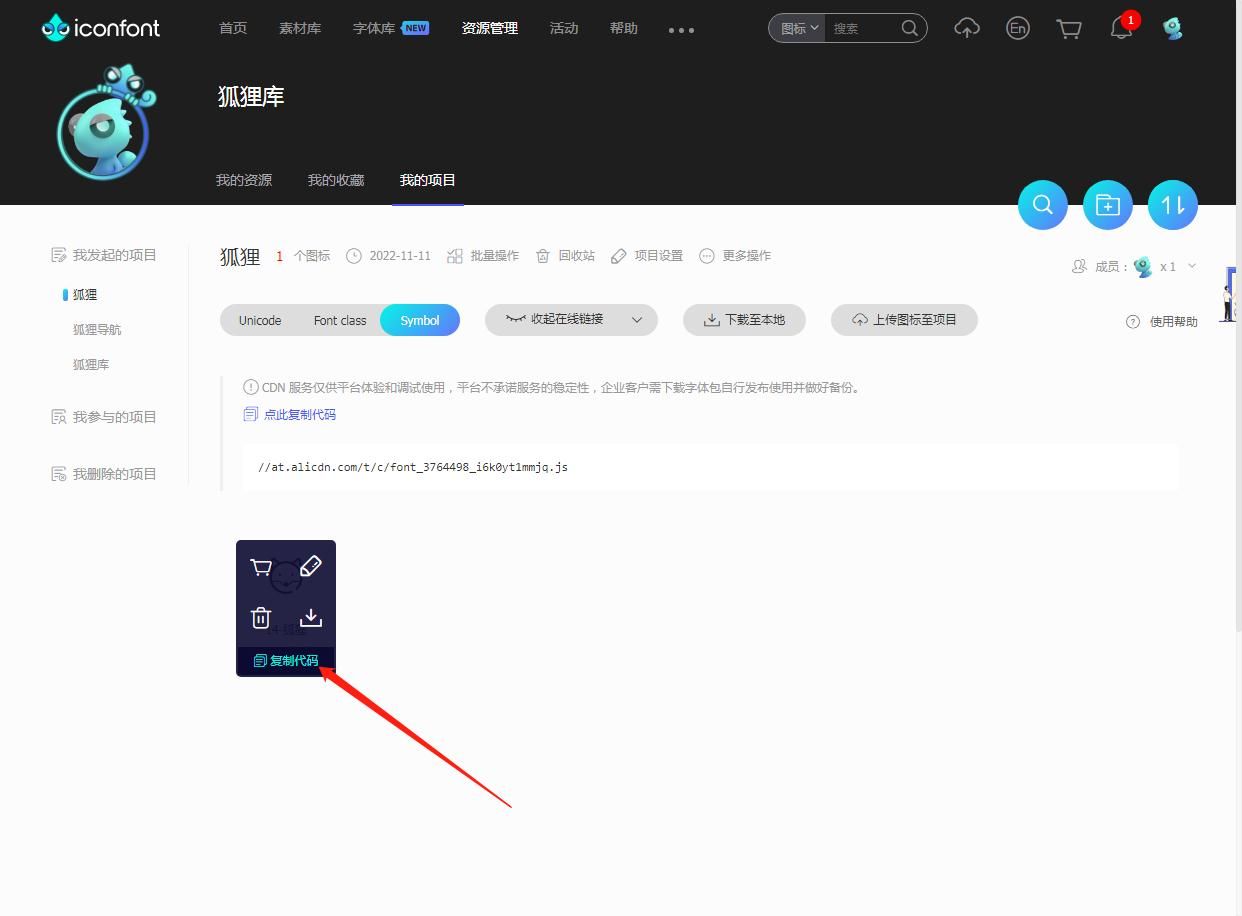Click the edit pencil icon on icon card
The height and width of the screenshot is (916, 1242).
(x=311, y=567)
